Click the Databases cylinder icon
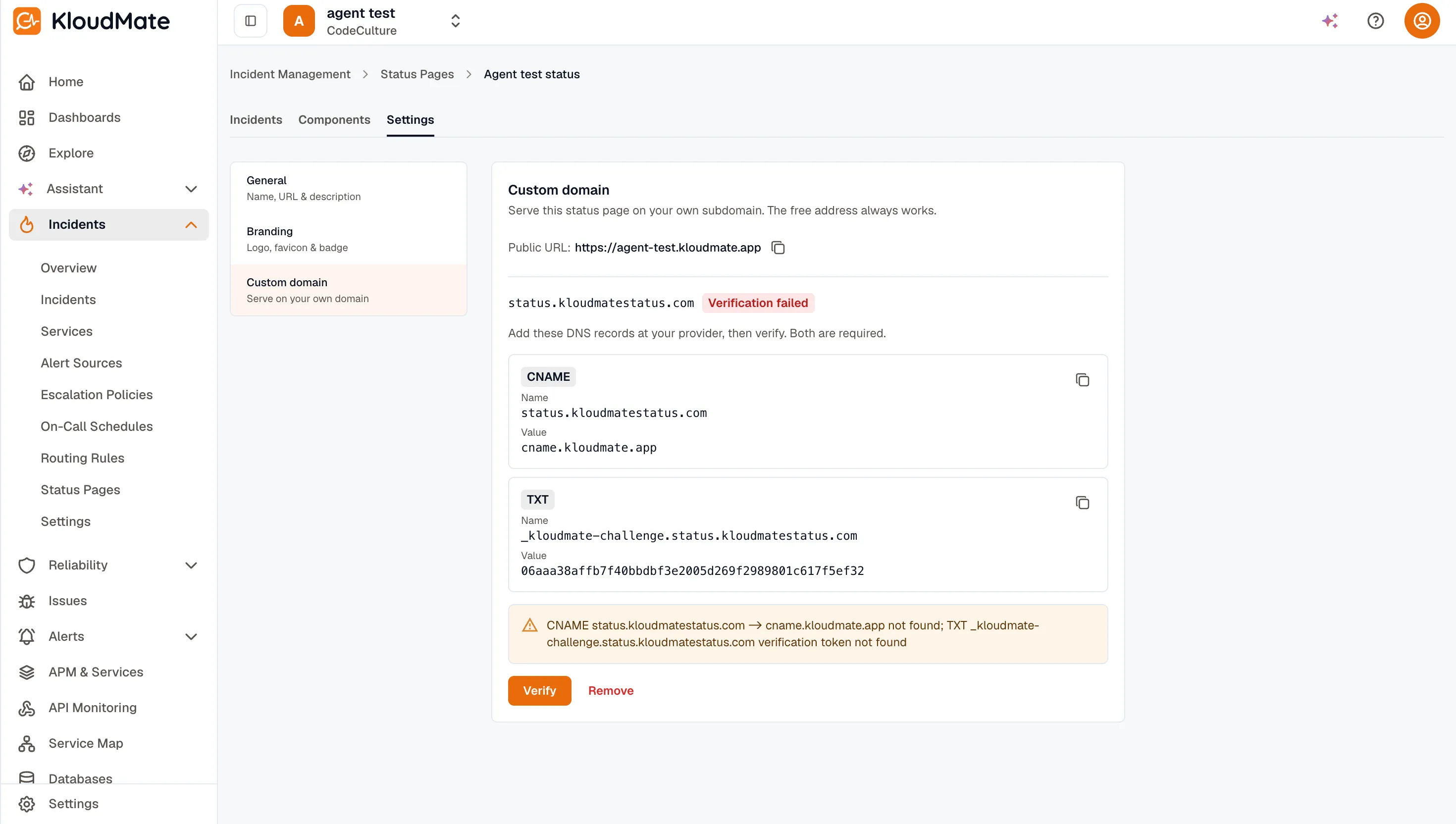Screen dimensions: 1456x824 pyautogui.click(x=27, y=778)
